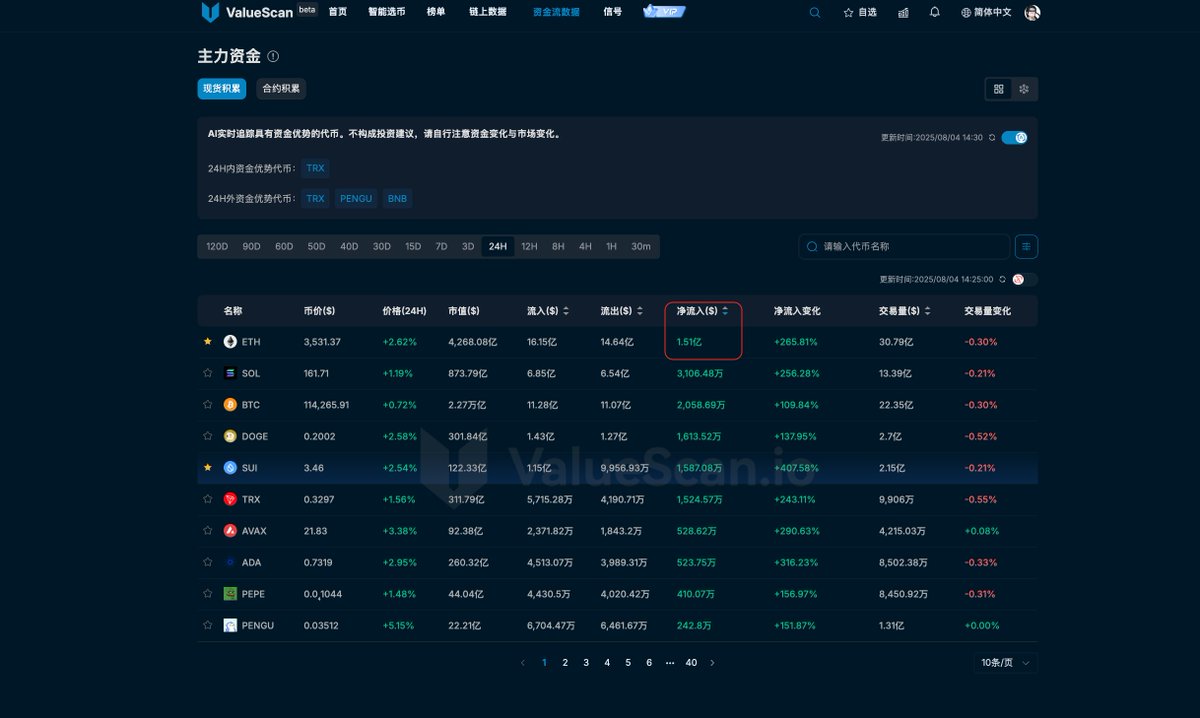Open the 自选 watchlist
1200x718 pixels.
pyautogui.click(x=860, y=13)
